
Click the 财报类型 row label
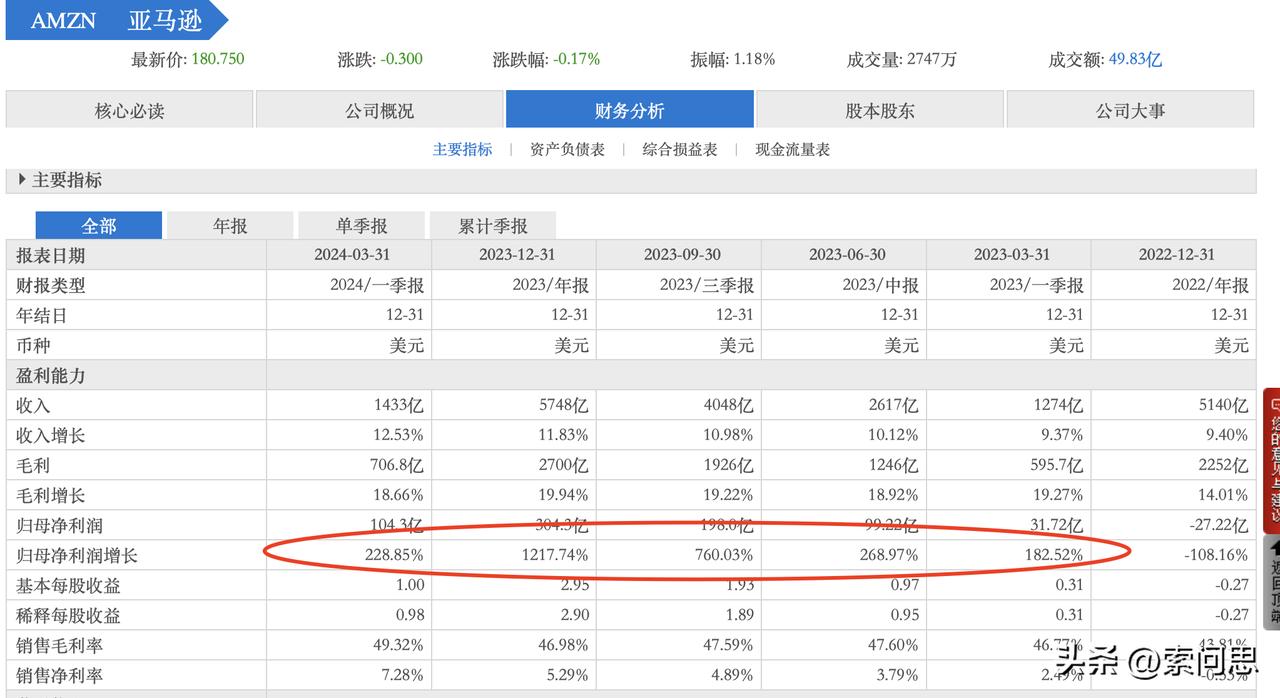coord(51,285)
